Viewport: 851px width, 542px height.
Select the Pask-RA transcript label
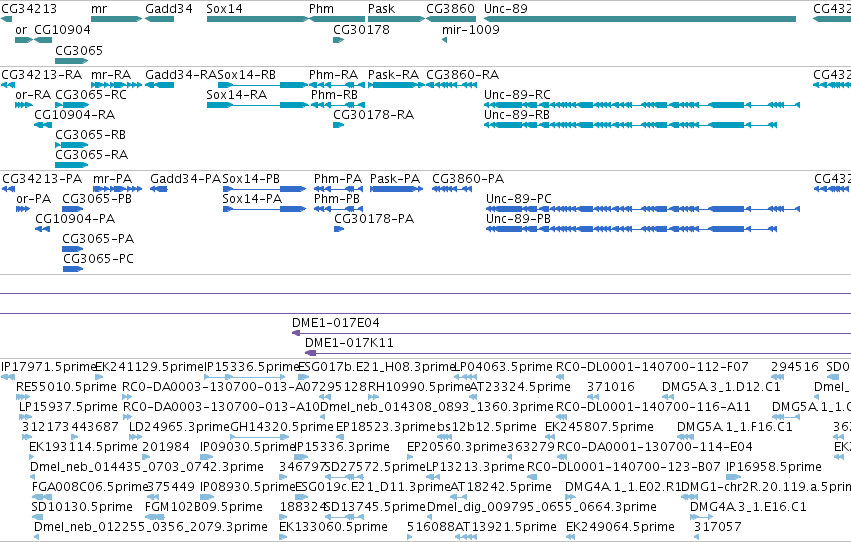coord(393,74)
